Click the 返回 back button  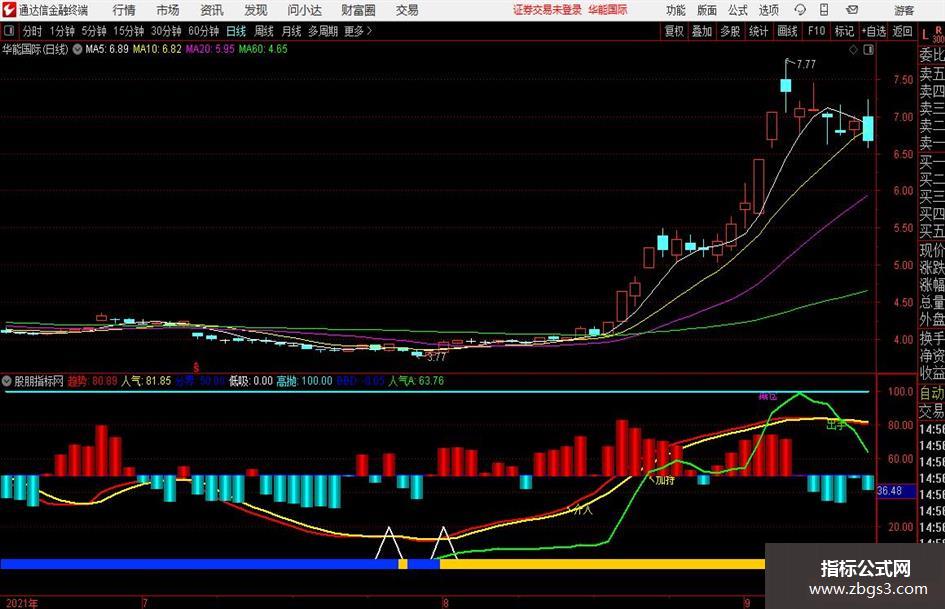point(902,31)
